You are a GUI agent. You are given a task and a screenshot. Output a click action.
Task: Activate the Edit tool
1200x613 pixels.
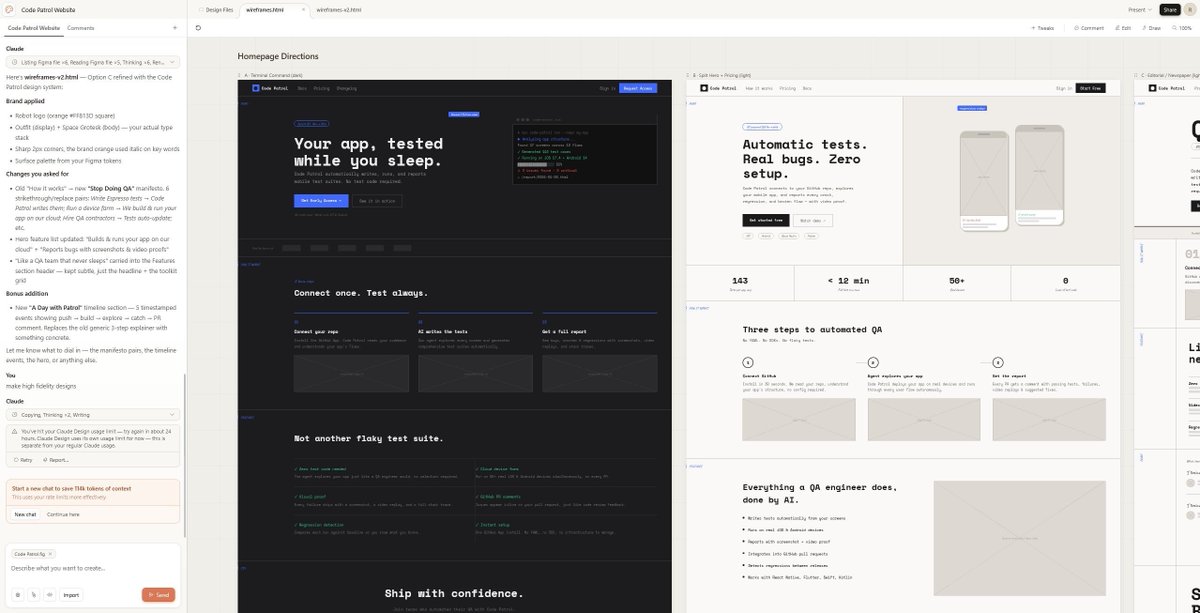coord(1123,28)
